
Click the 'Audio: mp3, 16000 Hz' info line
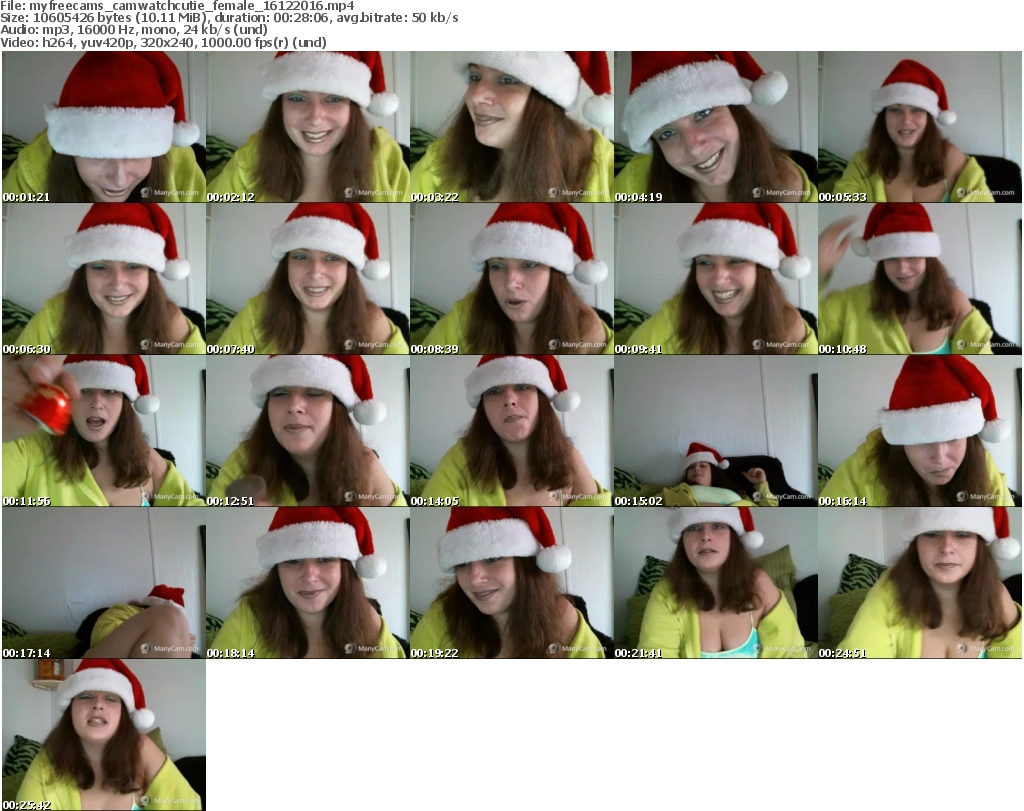point(134,30)
